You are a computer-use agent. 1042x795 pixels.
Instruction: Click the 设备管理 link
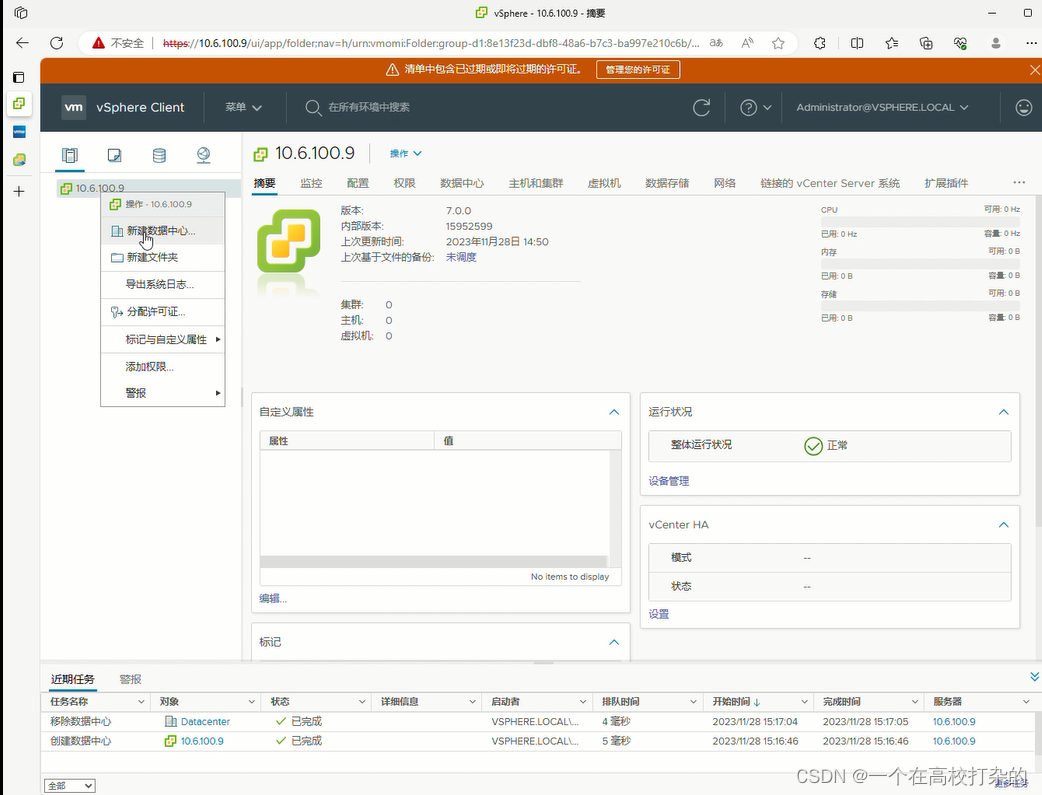[x=669, y=481]
